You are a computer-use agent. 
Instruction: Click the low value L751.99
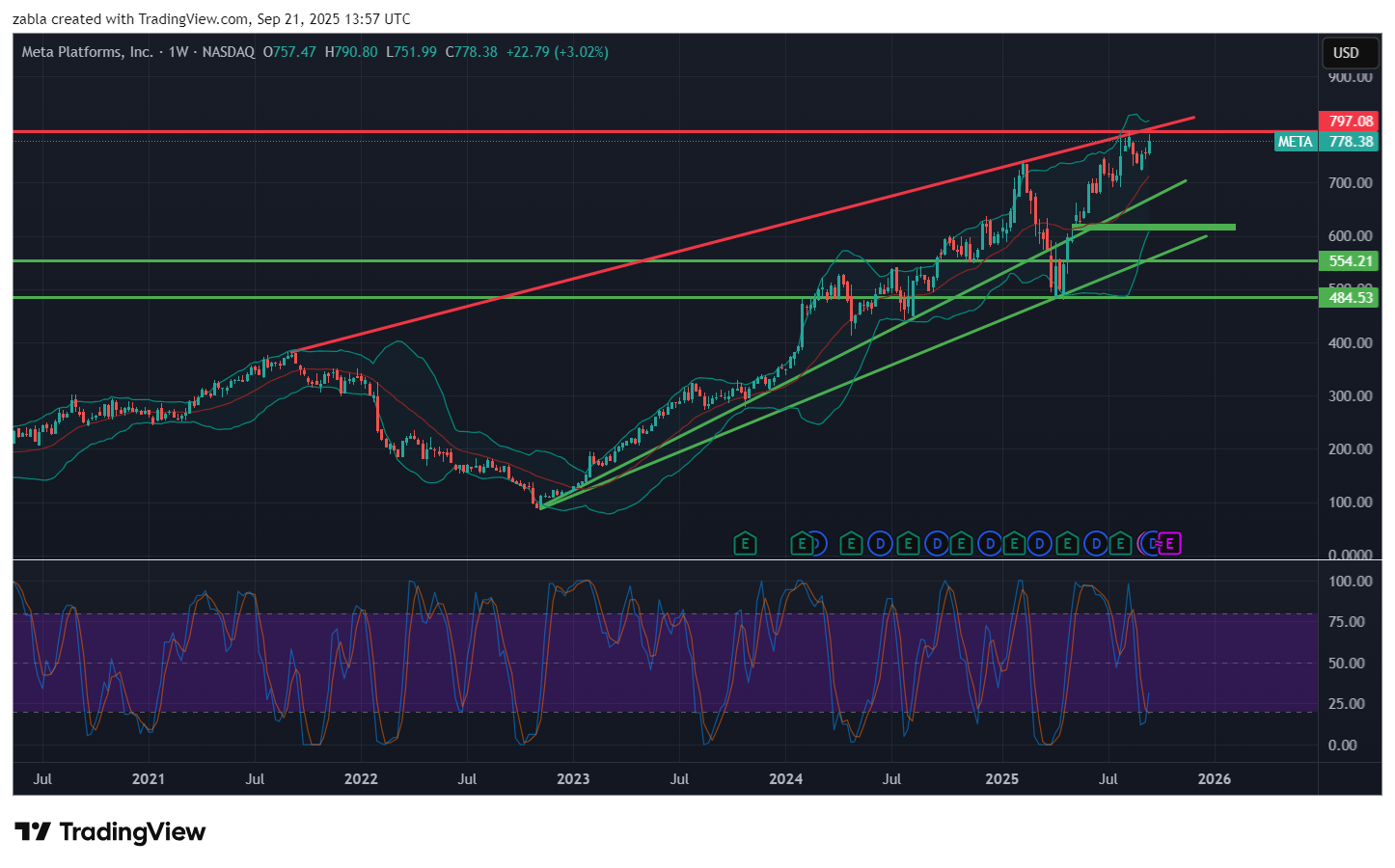coord(412,52)
